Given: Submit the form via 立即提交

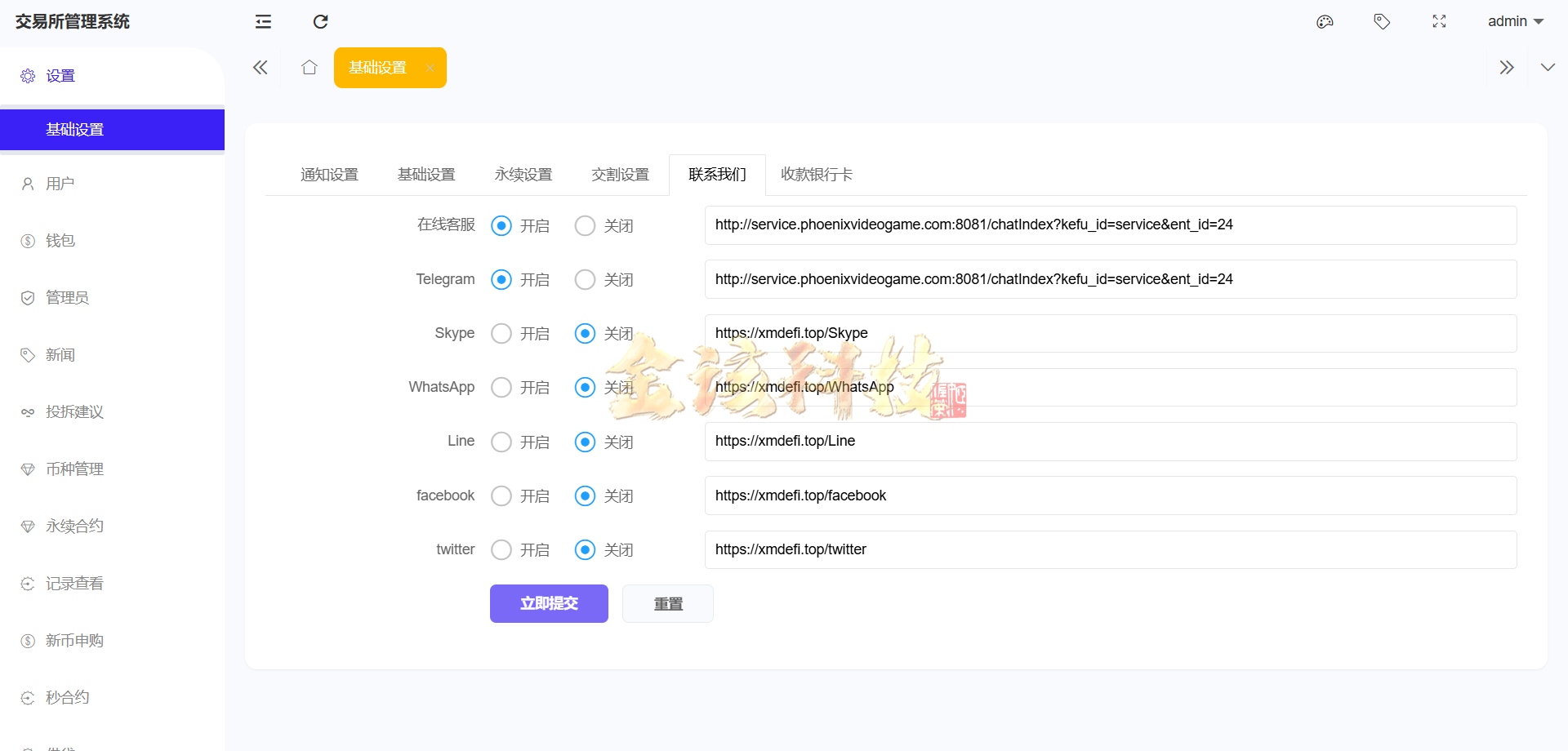Looking at the screenshot, I should coord(548,603).
